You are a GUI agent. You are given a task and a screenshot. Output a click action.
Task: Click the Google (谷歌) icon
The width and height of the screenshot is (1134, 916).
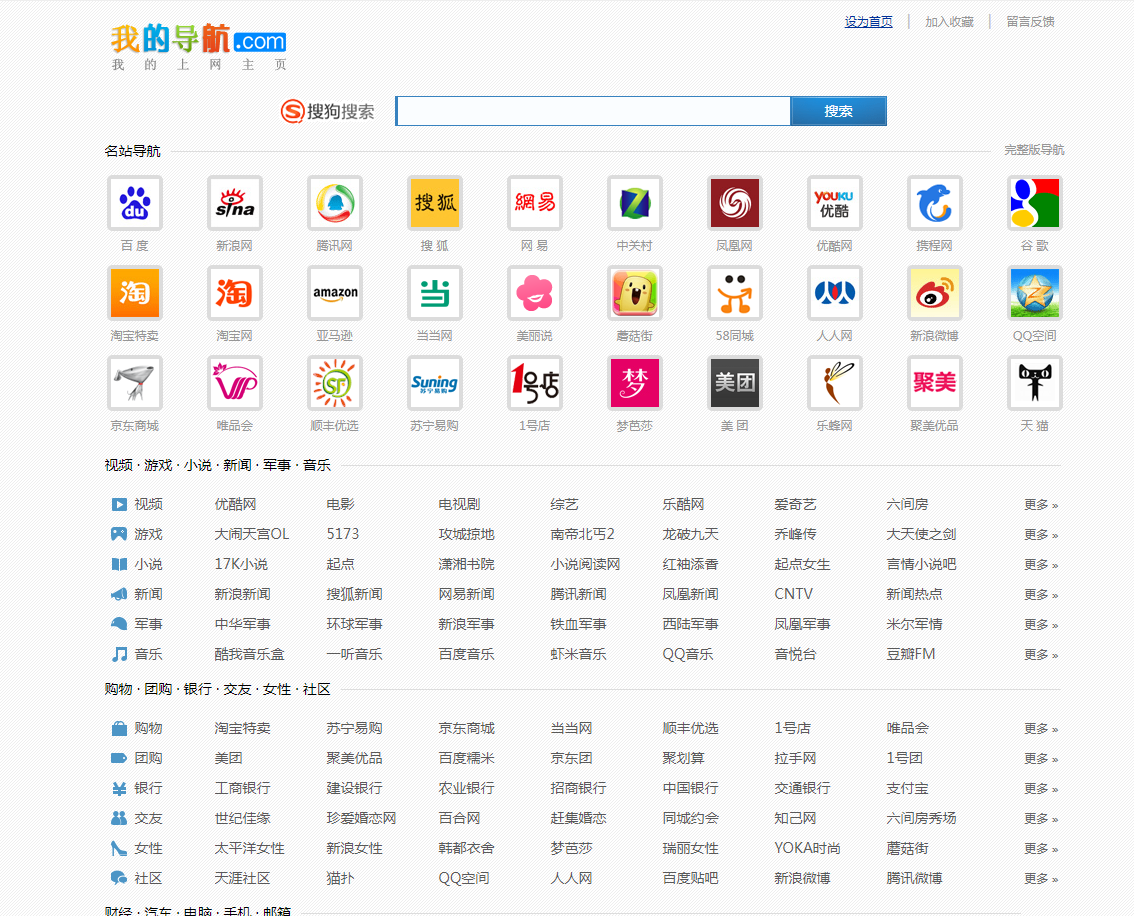click(x=1035, y=203)
